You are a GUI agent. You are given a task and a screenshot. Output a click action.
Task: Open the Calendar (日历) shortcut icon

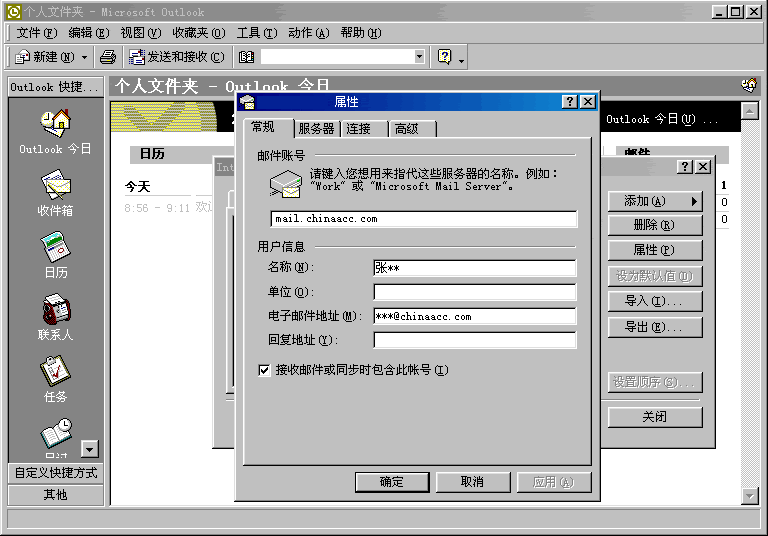(x=55, y=247)
